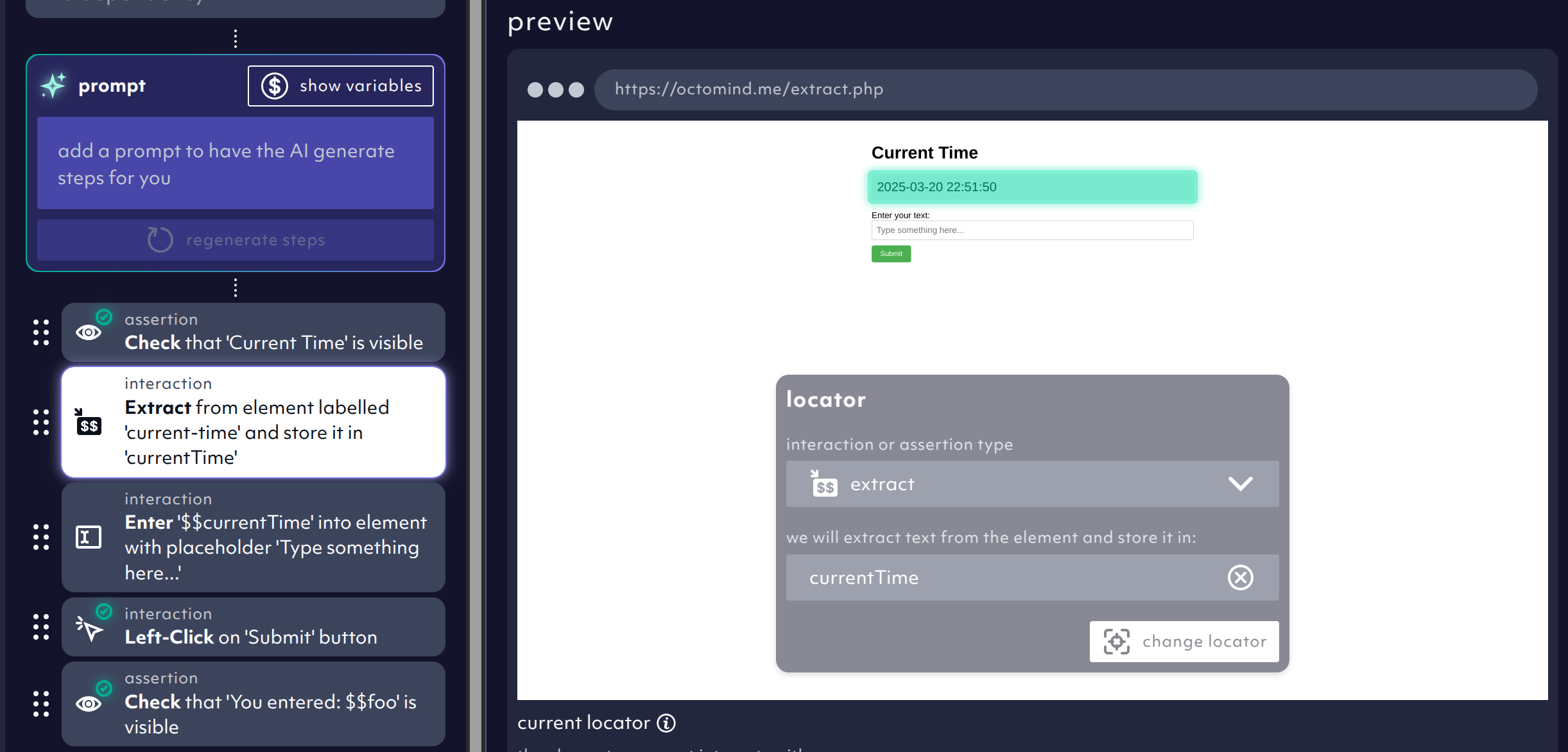
Task: Click the sparkle icon beside prompt
Action: 53,85
